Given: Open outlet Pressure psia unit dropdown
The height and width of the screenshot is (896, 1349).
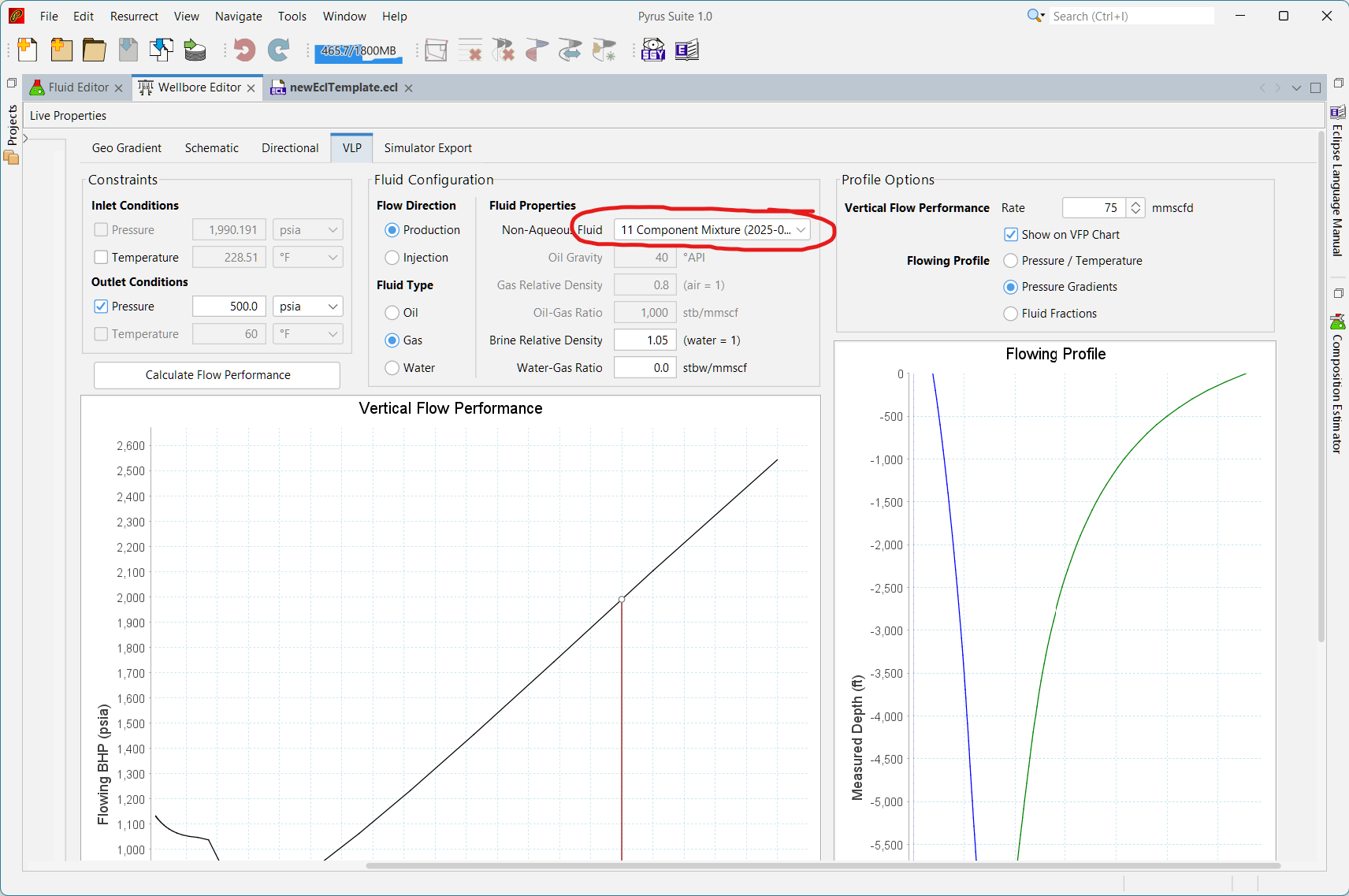Looking at the screenshot, I should pos(308,307).
